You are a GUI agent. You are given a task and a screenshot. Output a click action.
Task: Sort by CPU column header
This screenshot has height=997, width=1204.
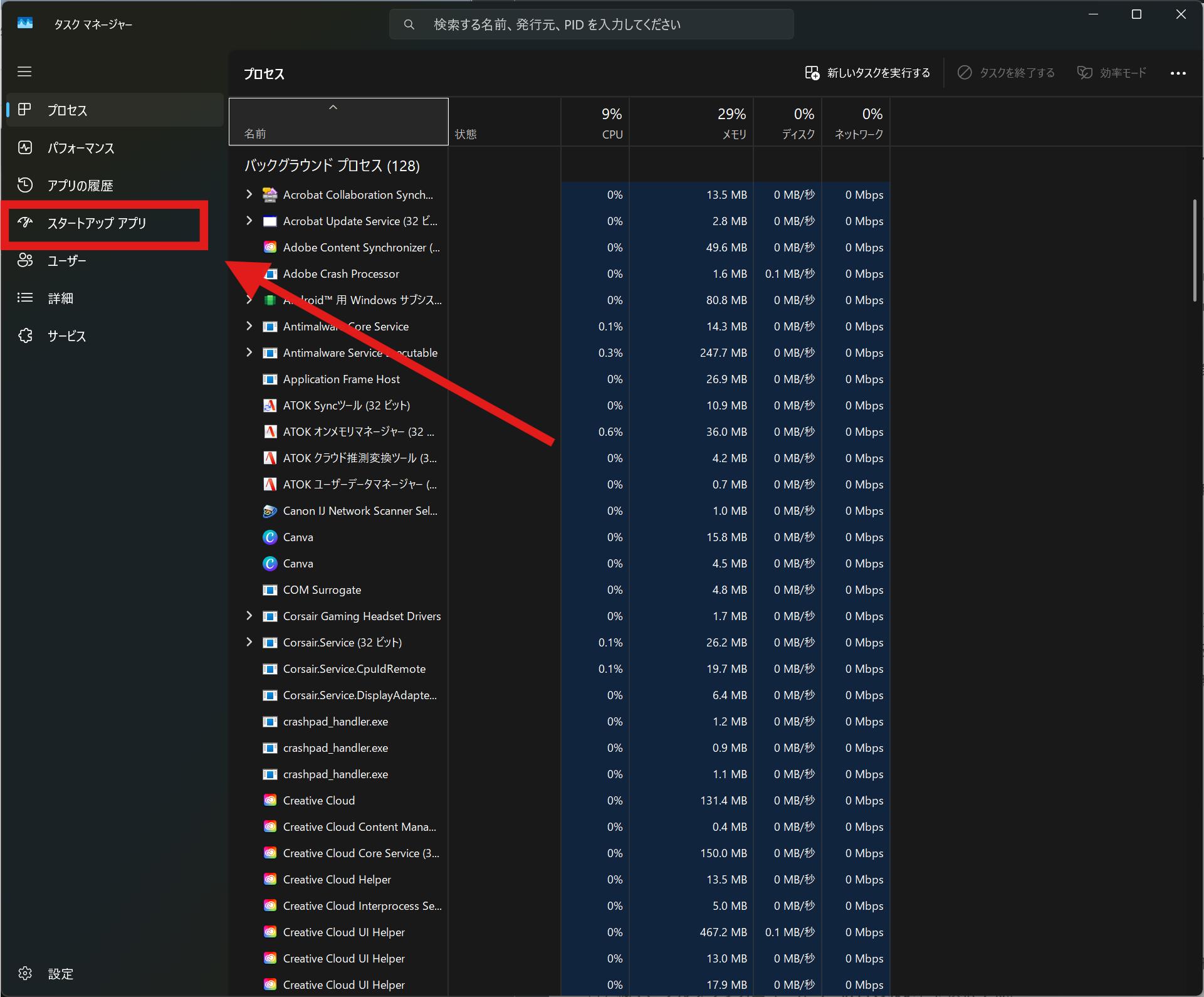[595, 122]
